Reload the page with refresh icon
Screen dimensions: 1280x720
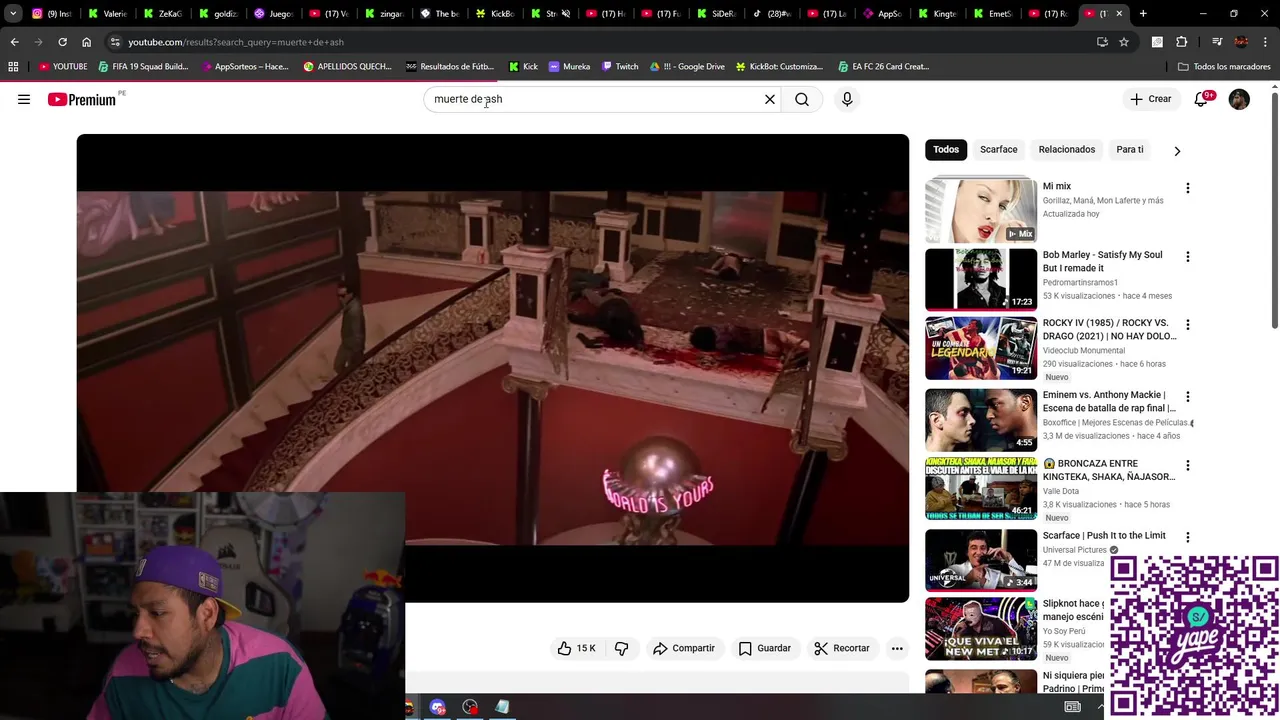(x=62, y=42)
